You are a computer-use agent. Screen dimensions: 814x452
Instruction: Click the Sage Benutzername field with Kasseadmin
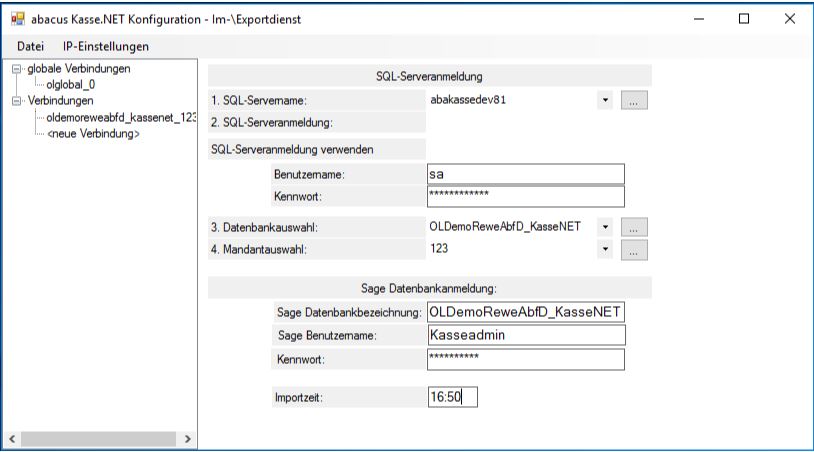(x=525, y=336)
